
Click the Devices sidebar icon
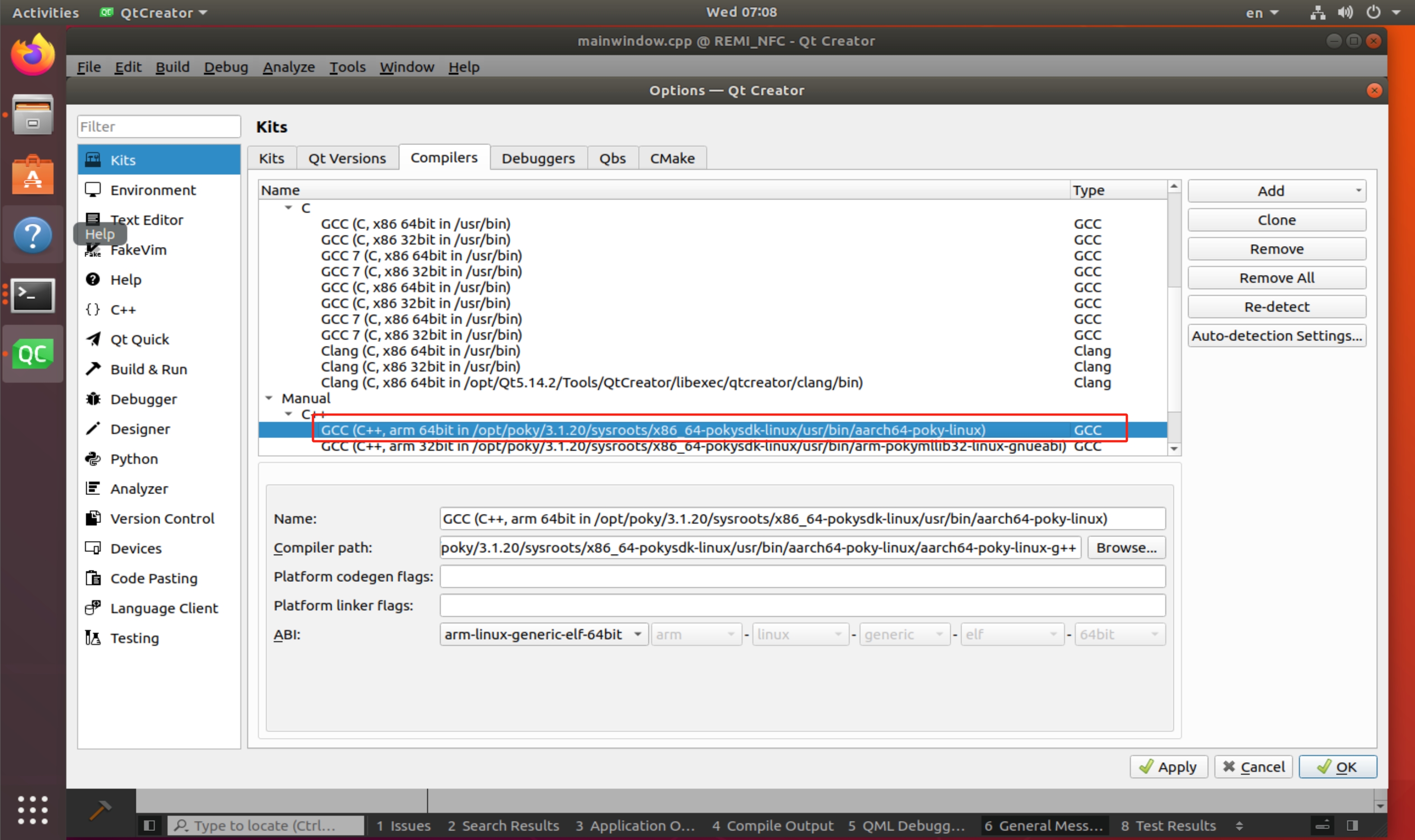tap(94, 548)
